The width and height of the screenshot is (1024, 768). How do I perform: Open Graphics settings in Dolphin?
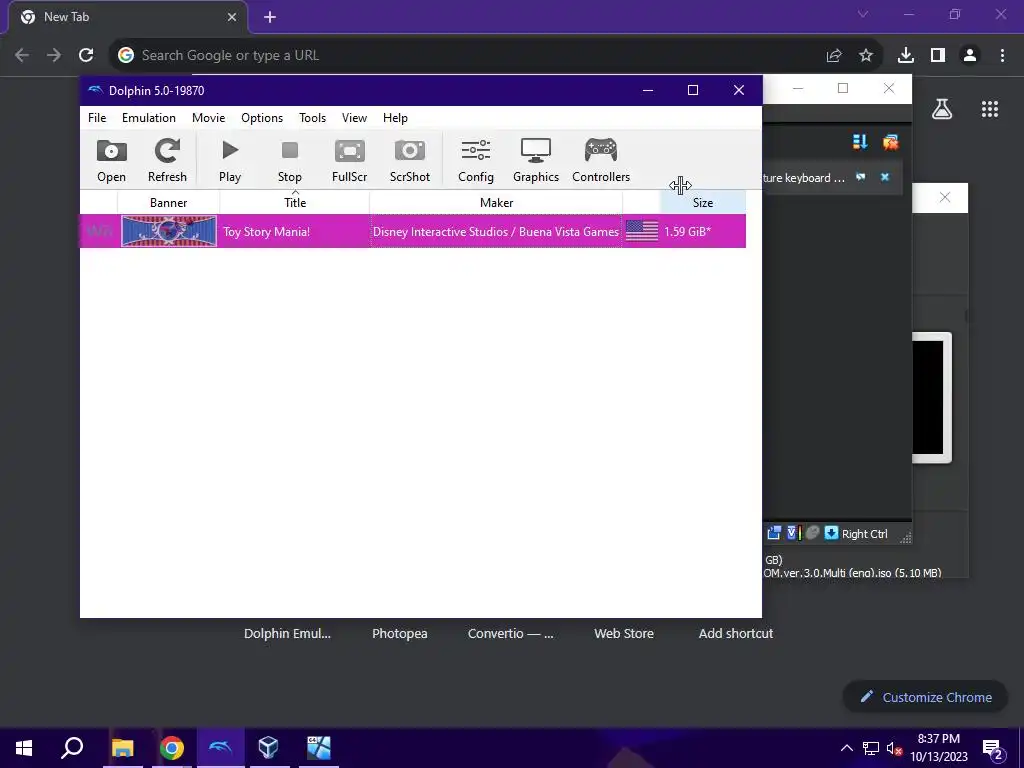pos(536,160)
